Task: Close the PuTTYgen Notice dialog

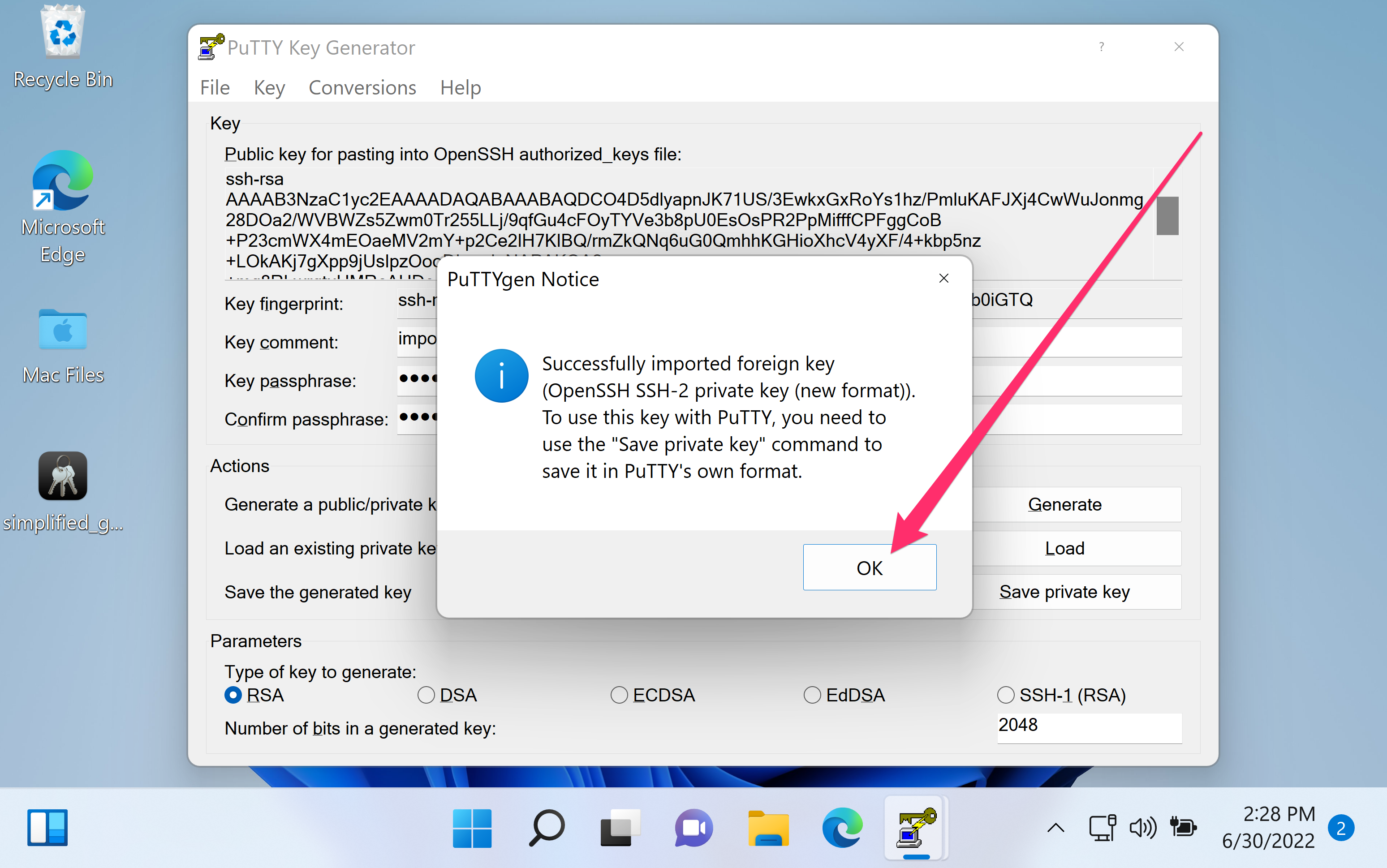Action: 944,279
